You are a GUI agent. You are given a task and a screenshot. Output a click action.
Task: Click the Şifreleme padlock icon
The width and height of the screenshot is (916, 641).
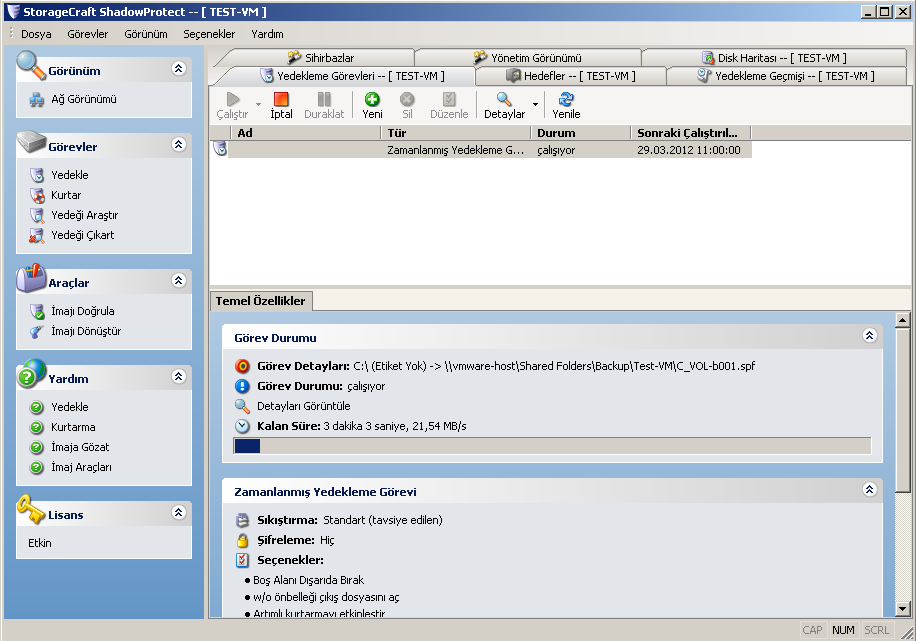242,540
